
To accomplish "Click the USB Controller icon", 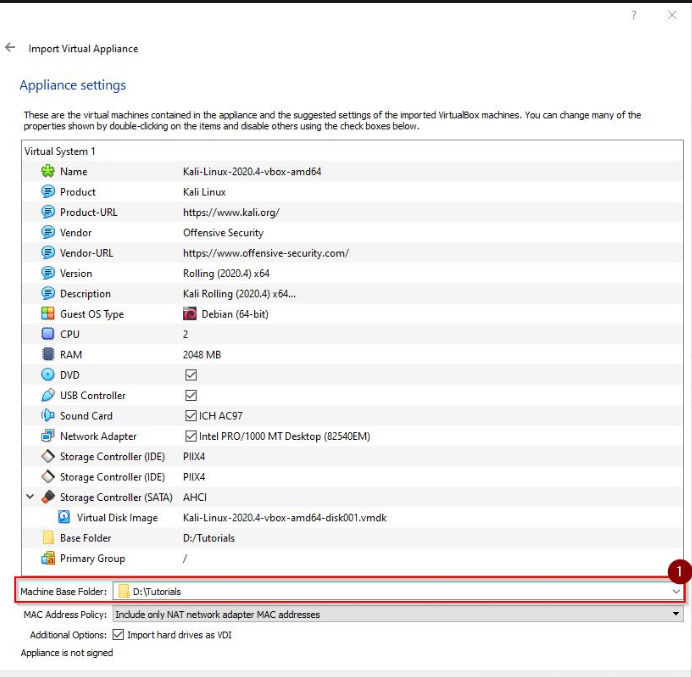I will pyautogui.click(x=48, y=395).
